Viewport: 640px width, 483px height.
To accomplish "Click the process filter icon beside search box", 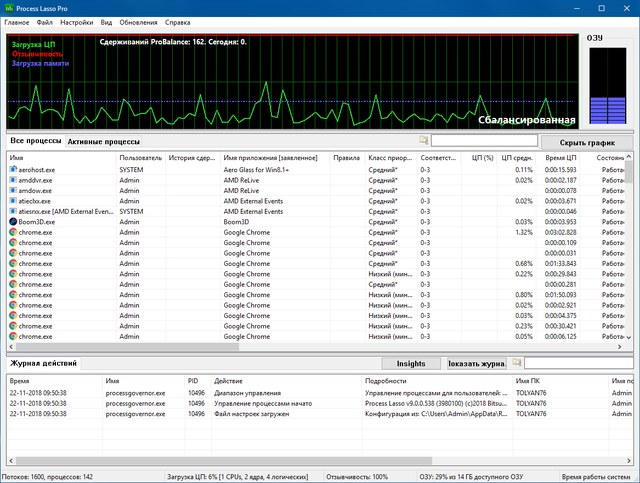I will pyautogui.click(x=424, y=142).
